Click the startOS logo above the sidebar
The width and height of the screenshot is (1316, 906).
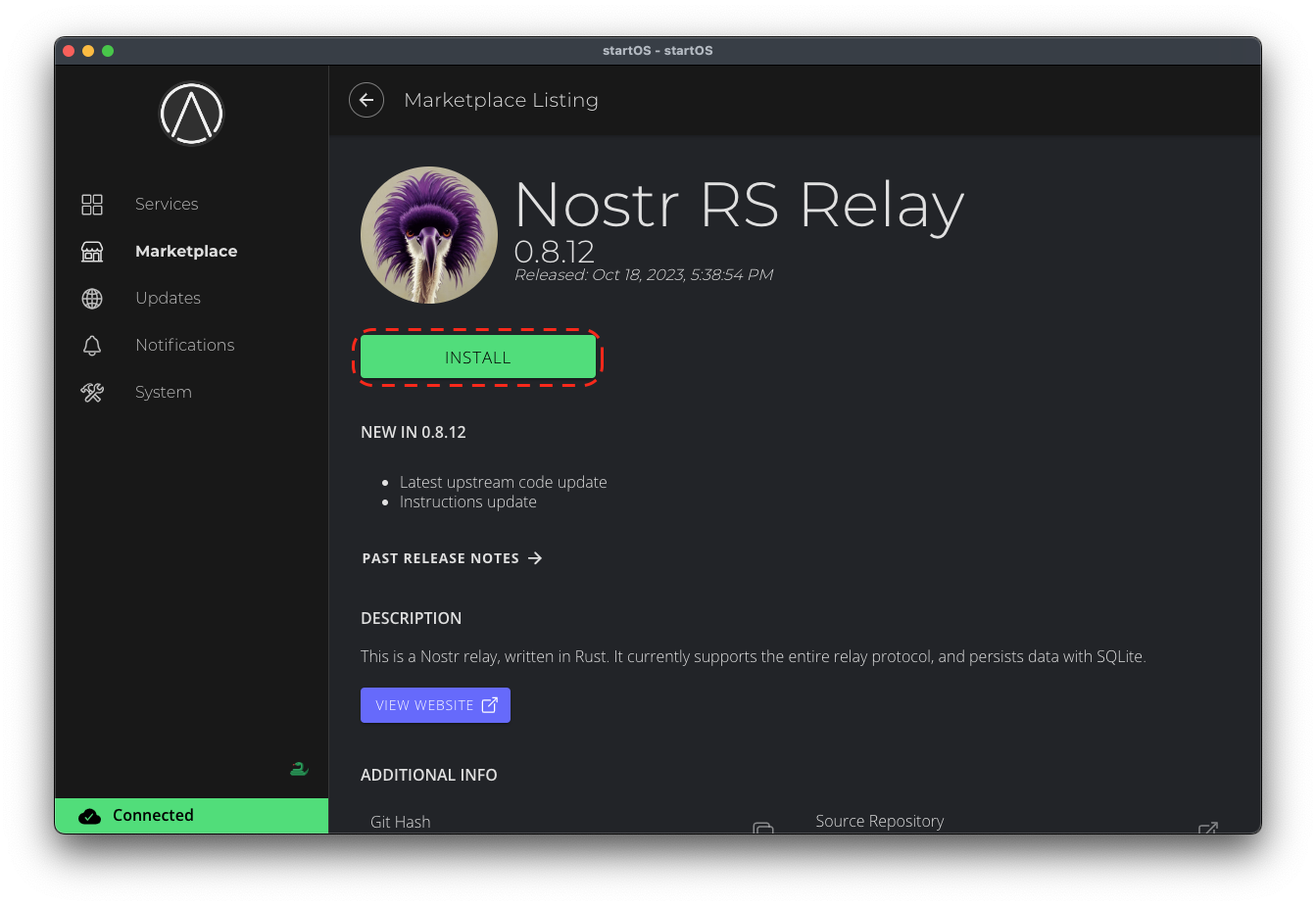point(191,113)
